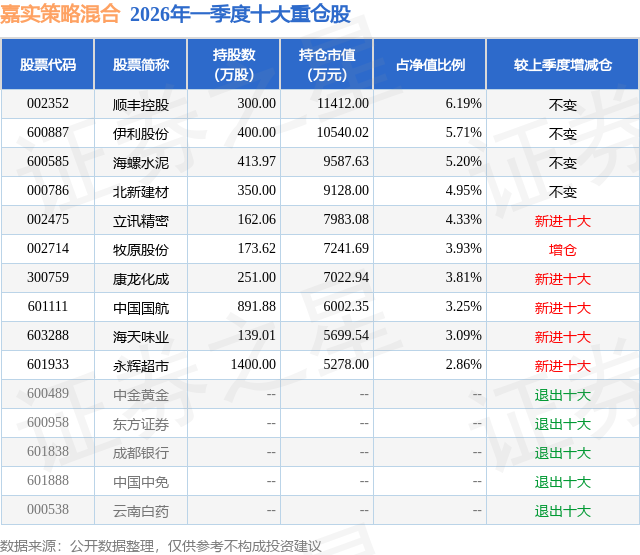Click 新进十大 in 立讯精密 row

[563, 221]
